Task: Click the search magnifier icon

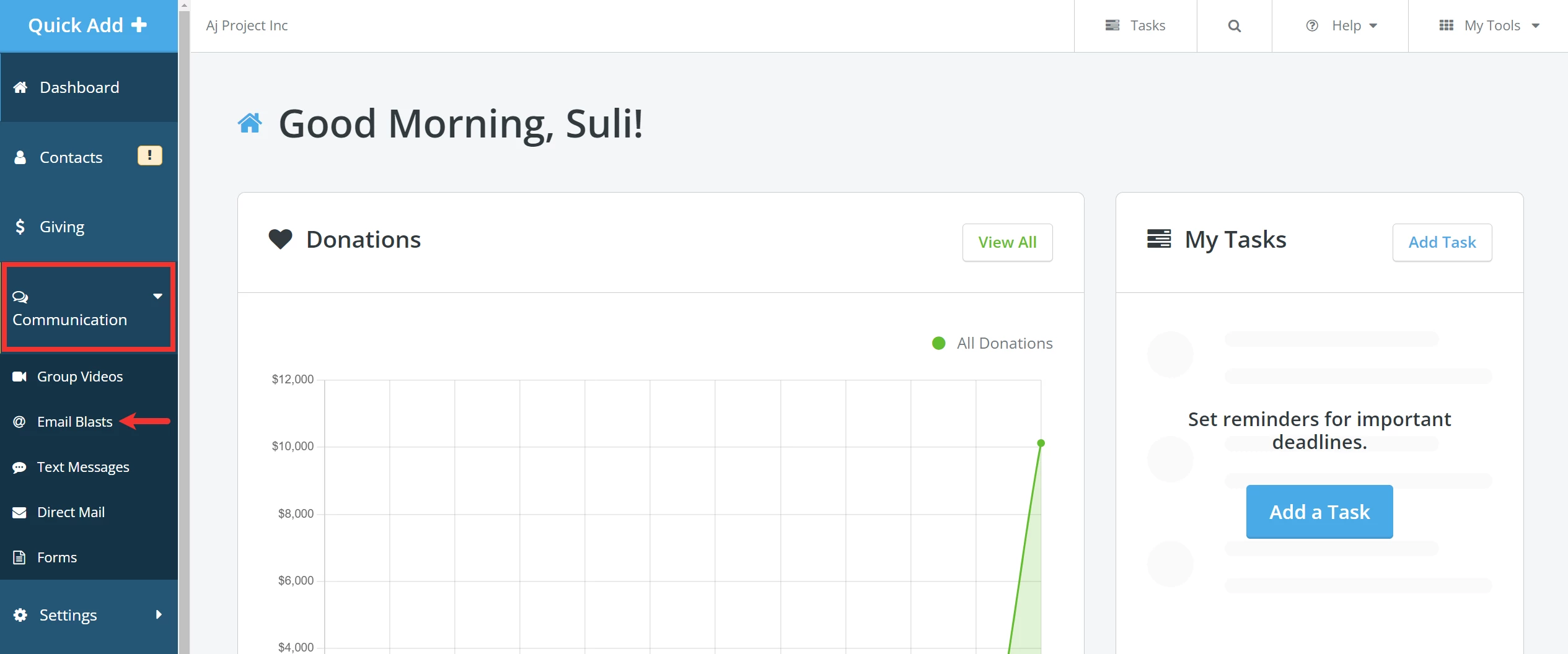Action: point(1235,26)
